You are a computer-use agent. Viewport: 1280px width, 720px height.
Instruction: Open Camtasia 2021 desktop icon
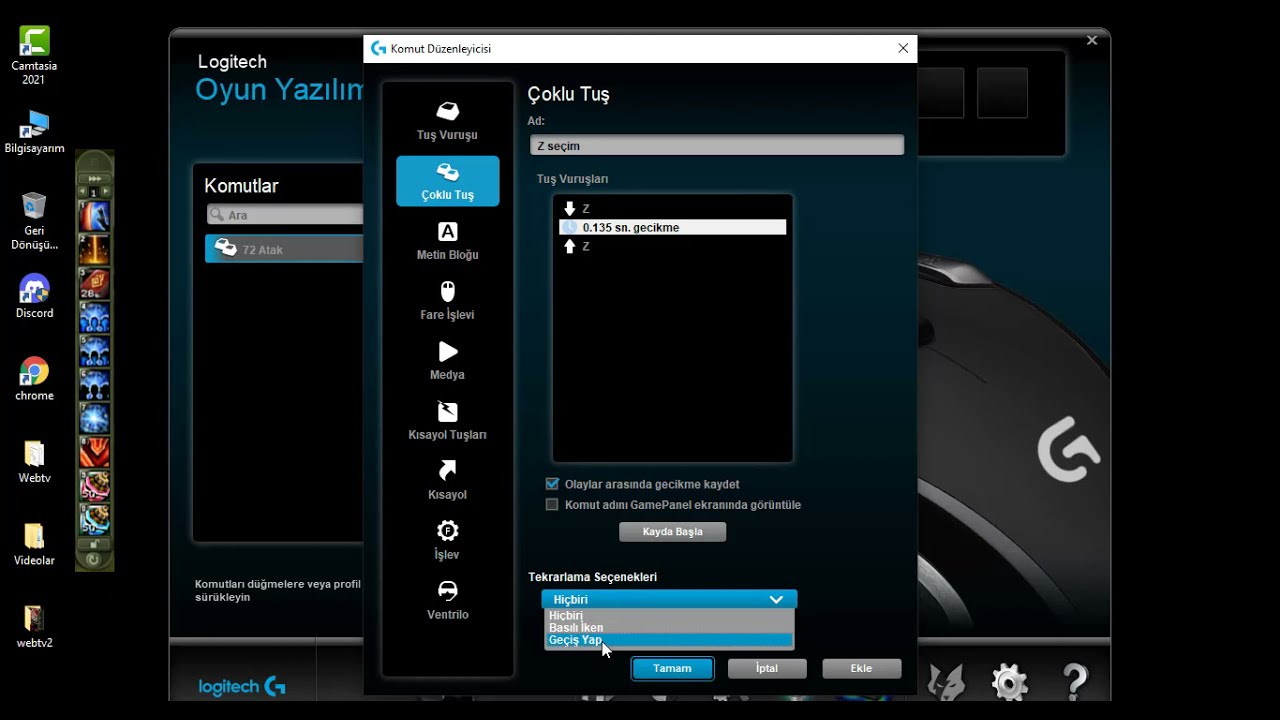coord(34,56)
